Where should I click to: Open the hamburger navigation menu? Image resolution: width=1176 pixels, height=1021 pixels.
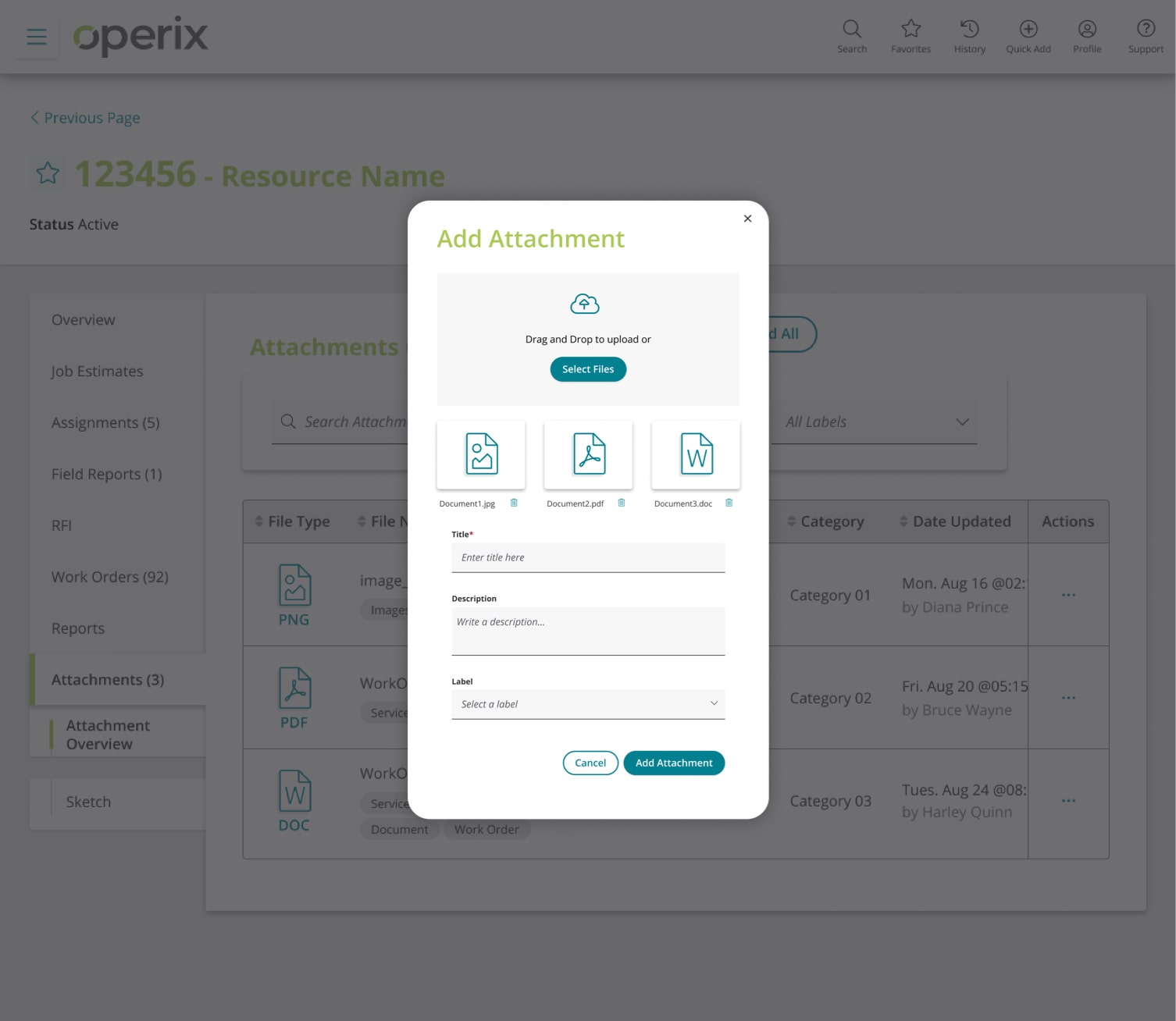click(37, 36)
